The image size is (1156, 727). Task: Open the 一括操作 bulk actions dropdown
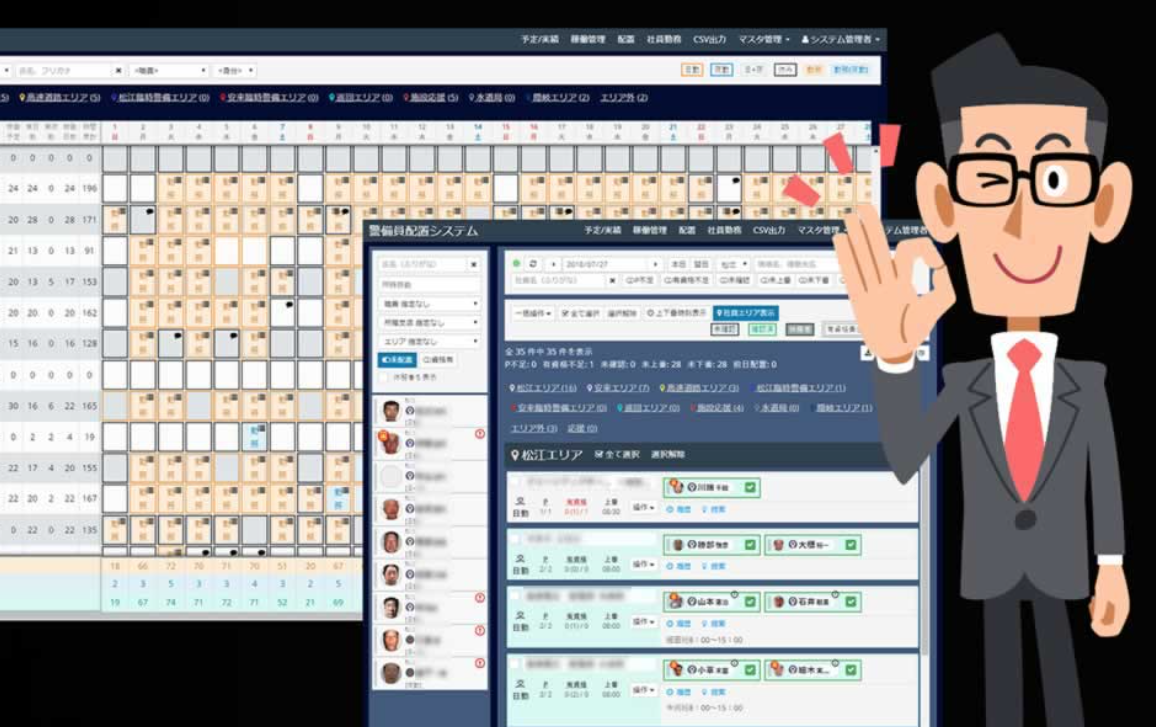(533, 313)
